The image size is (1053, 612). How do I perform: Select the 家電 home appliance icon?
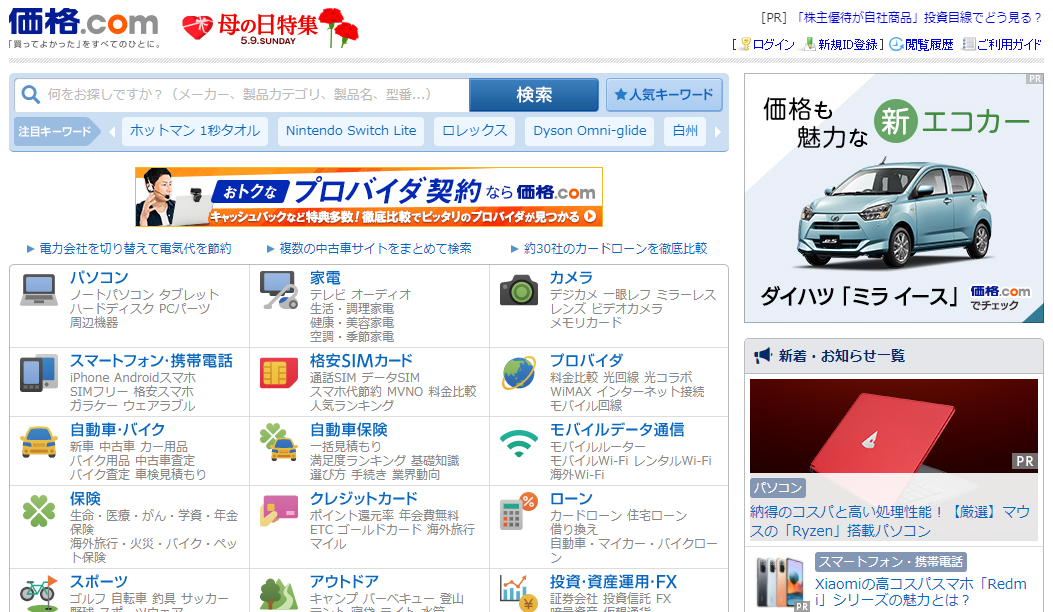click(279, 288)
